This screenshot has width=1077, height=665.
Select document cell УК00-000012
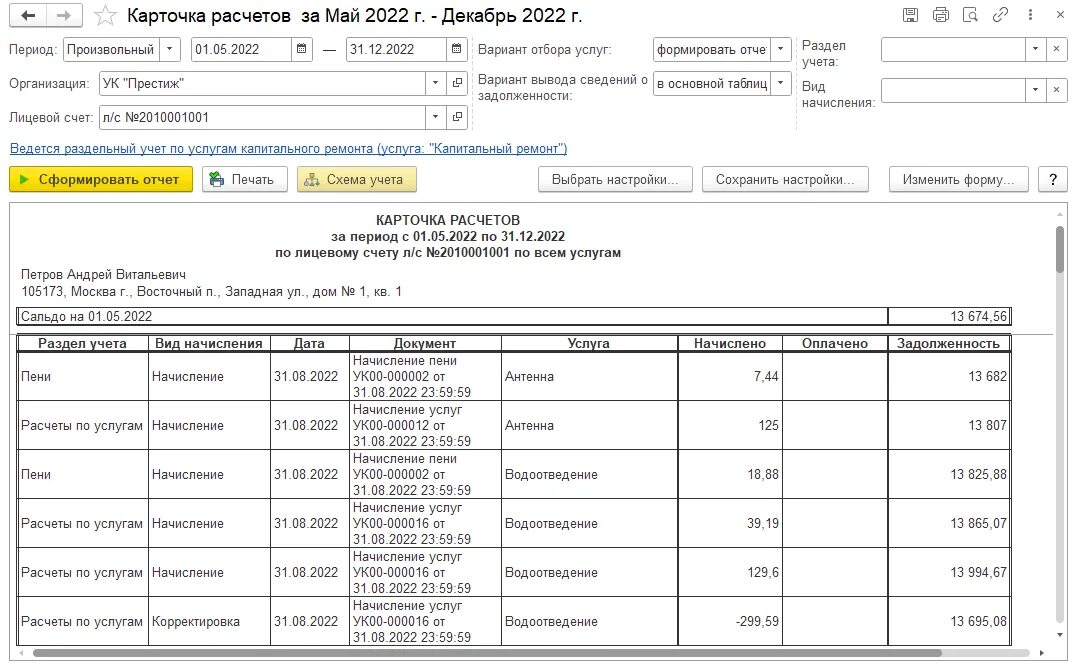click(x=425, y=425)
